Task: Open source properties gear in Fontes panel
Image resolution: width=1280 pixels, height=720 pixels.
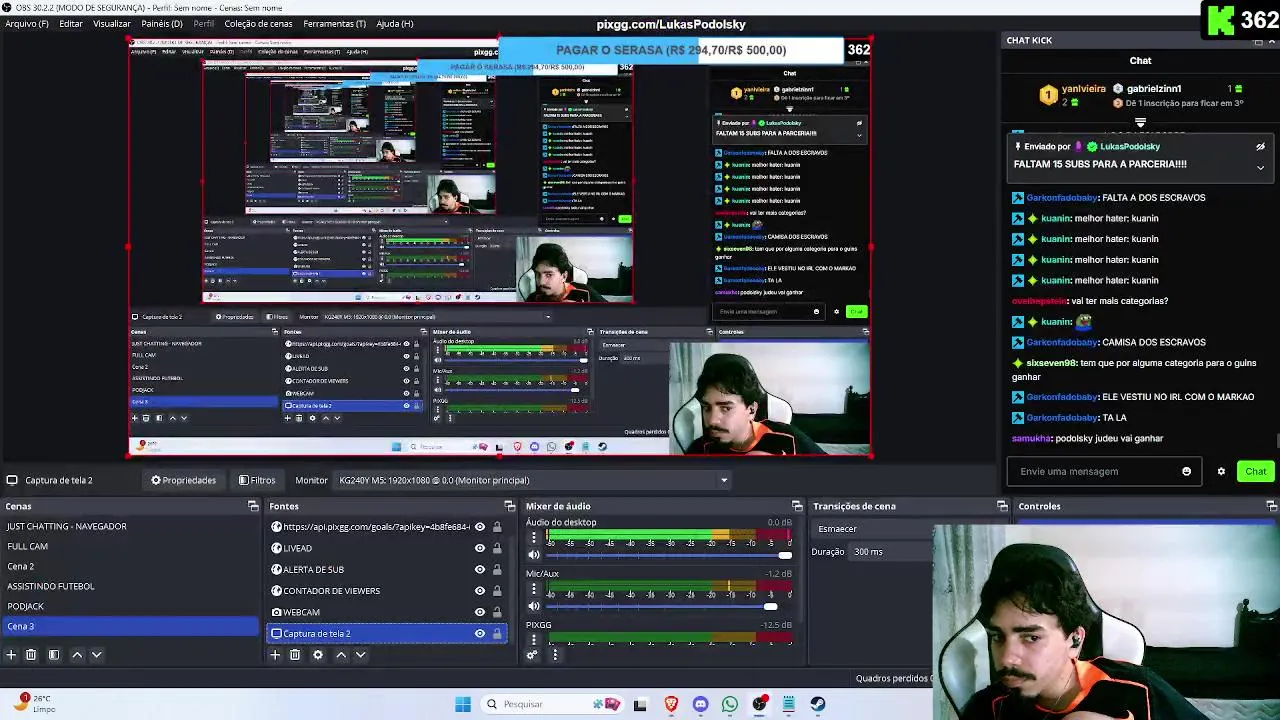Action: pos(318,655)
